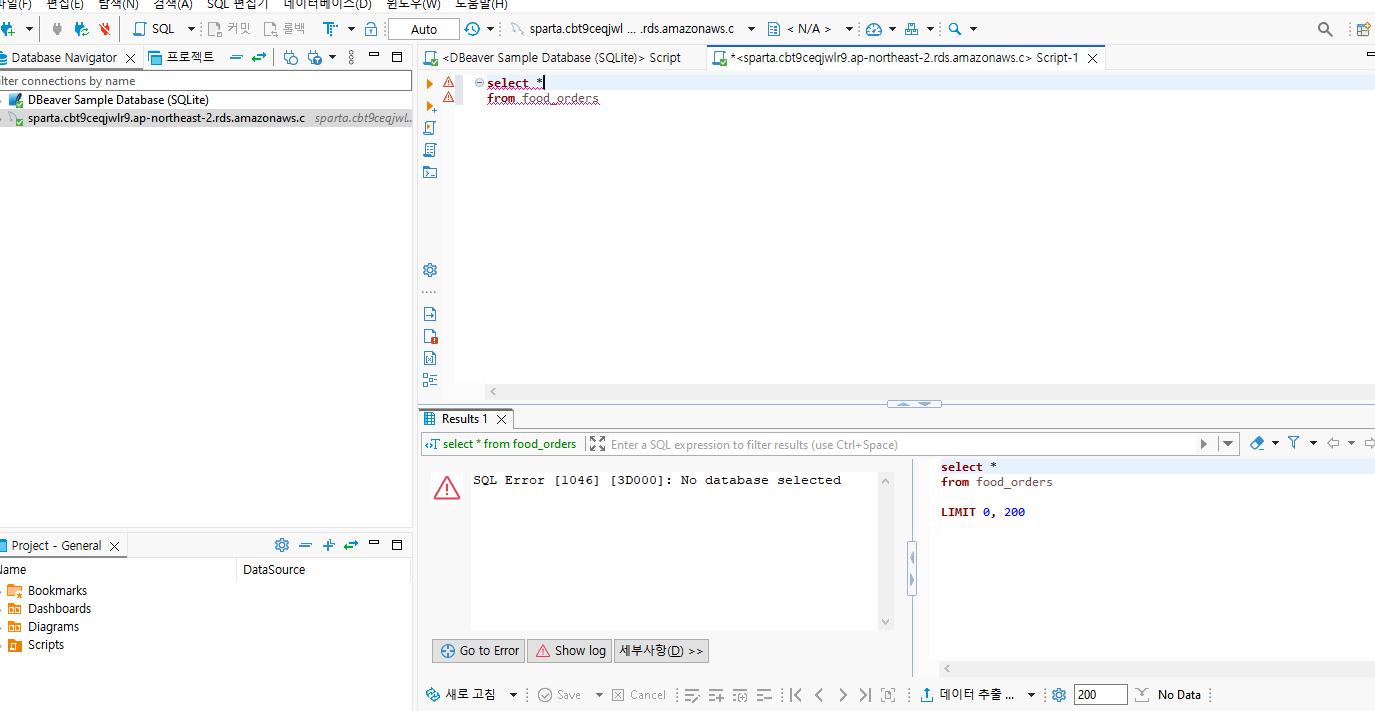Expand the Bookmarks folder in Project panel

pos(2,591)
